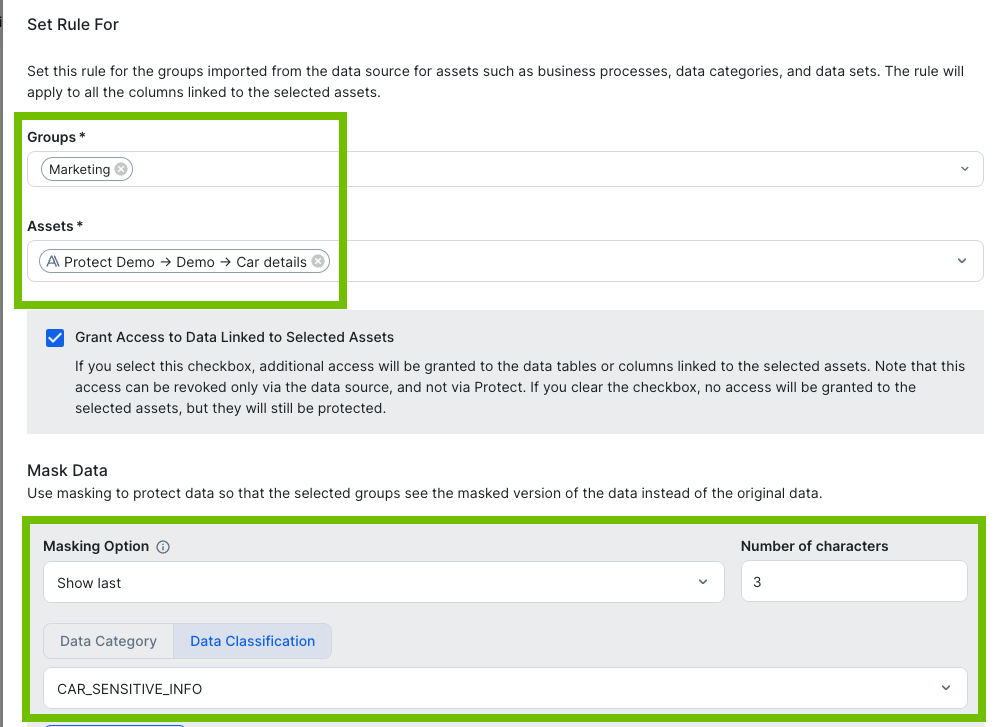
Task: Switch to the Data Category tab
Action: click(x=108, y=641)
